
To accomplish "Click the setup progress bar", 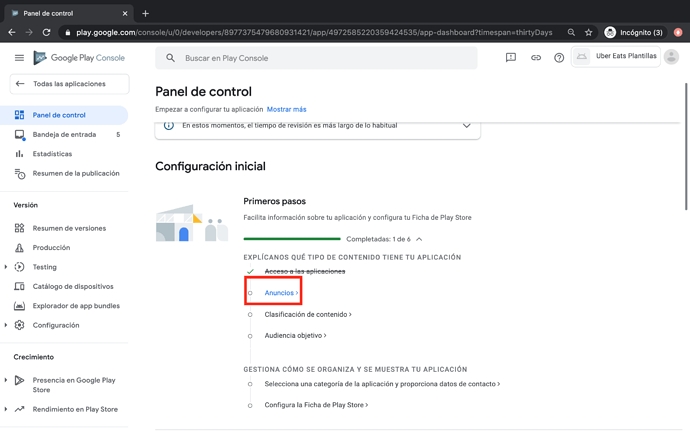I will tap(292, 239).
